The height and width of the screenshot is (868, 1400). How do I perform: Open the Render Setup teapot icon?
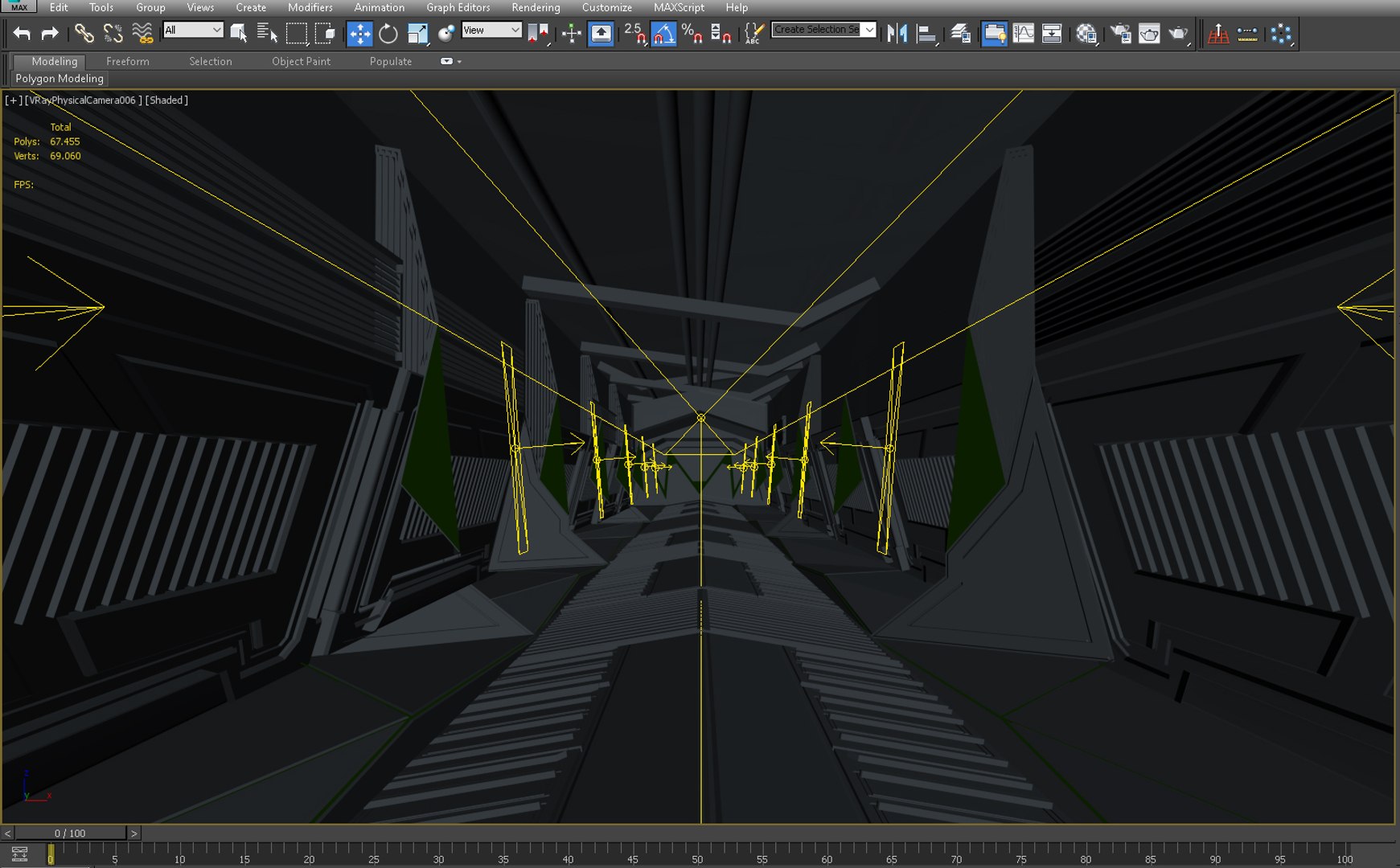[1120, 34]
